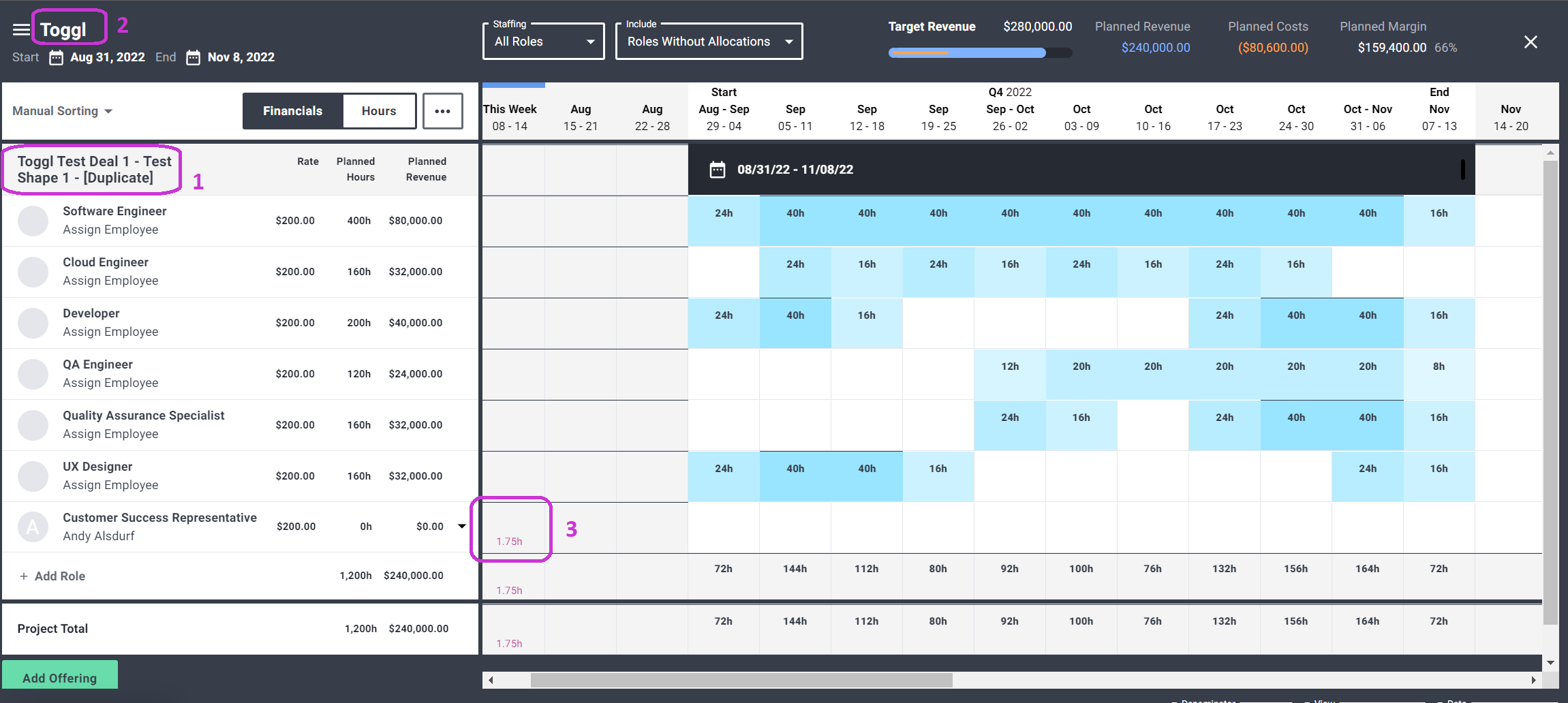Click Cloud Engineer 24h cell for Sep 05-11
1568x703 pixels.
point(795,272)
